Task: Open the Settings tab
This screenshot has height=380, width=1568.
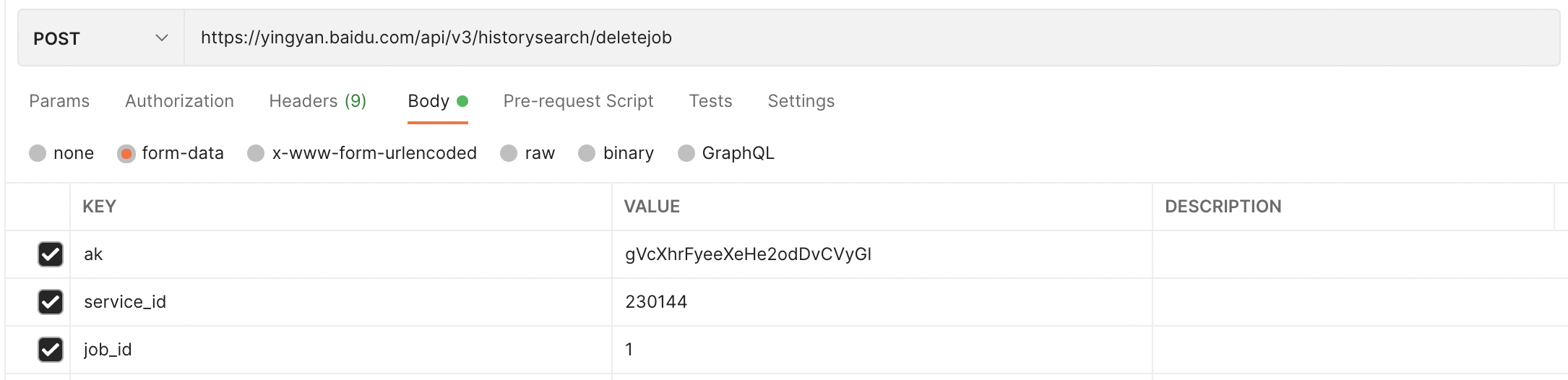Action: (801, 101)
